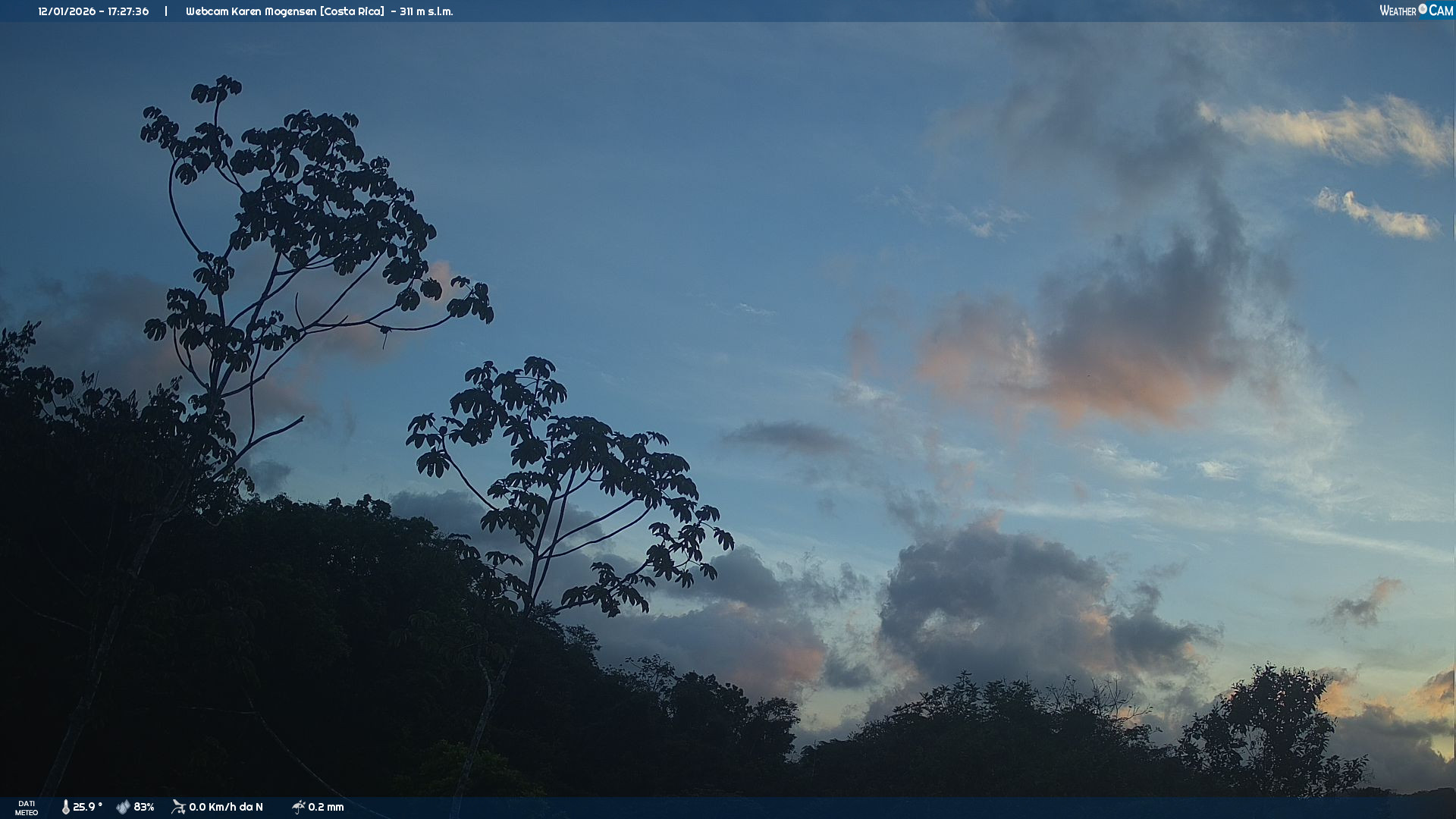Select the 83% humidity value
Image resolution: width=1456 pixels, height=819 pixels.
point(144,807)
